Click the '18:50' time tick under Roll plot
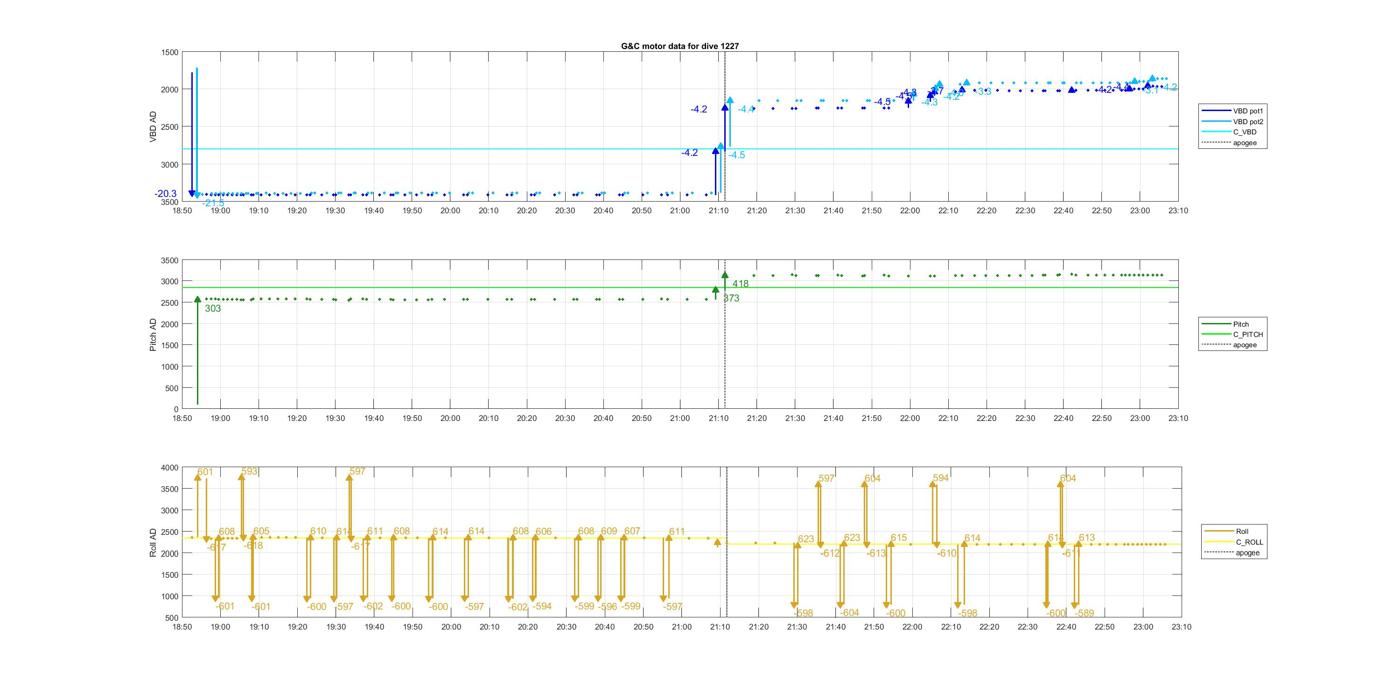Image resolution: width=1400 pixels, height=693 pixels. pos(183,627)
